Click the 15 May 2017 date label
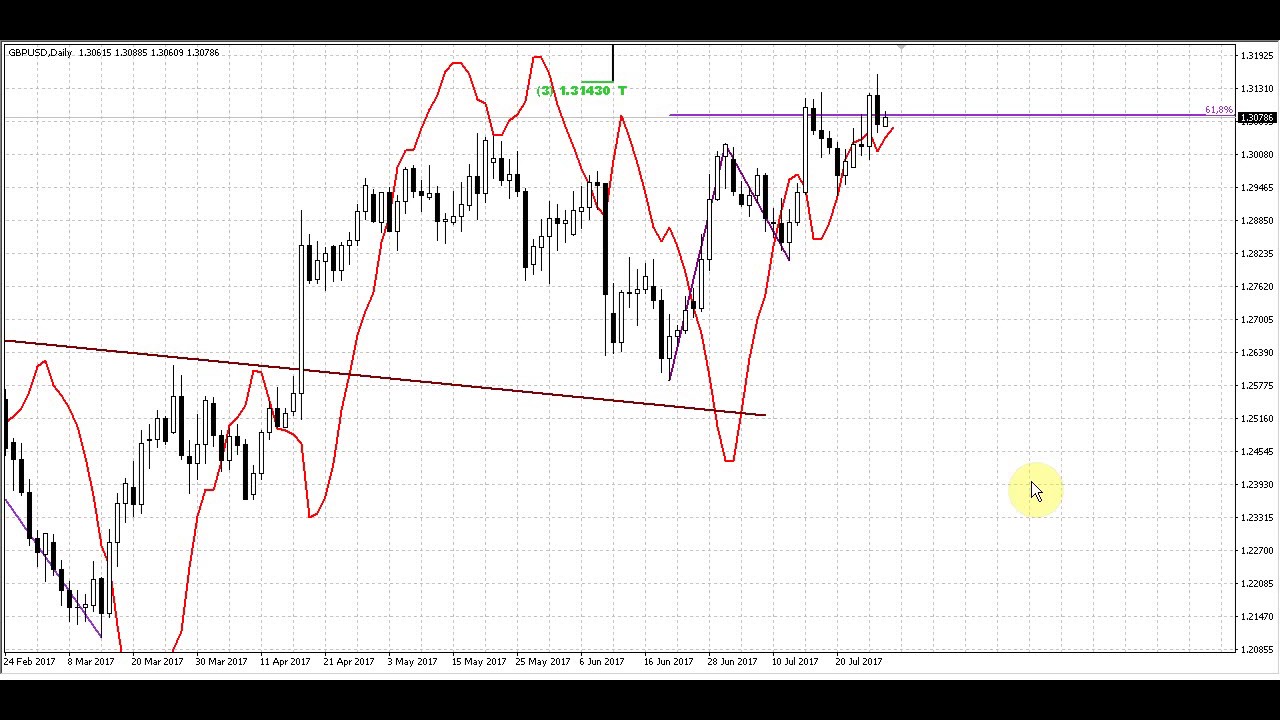 478,662
